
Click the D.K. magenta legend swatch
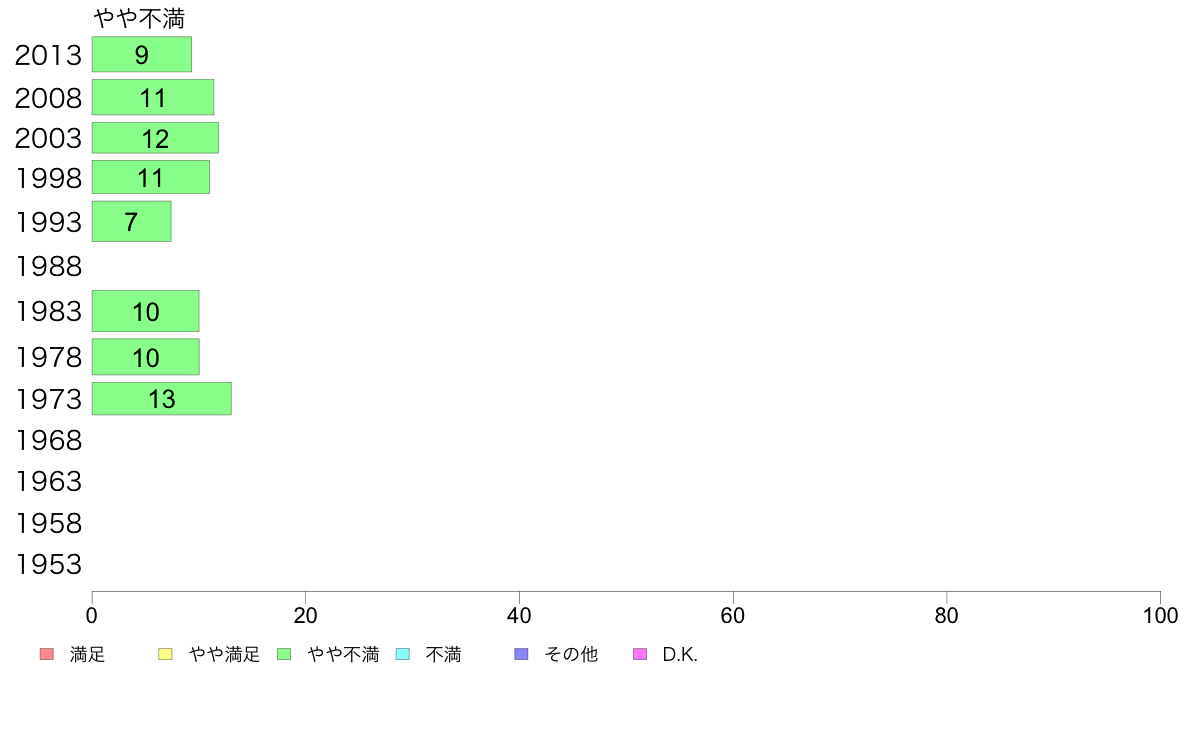tap(640, 654)
